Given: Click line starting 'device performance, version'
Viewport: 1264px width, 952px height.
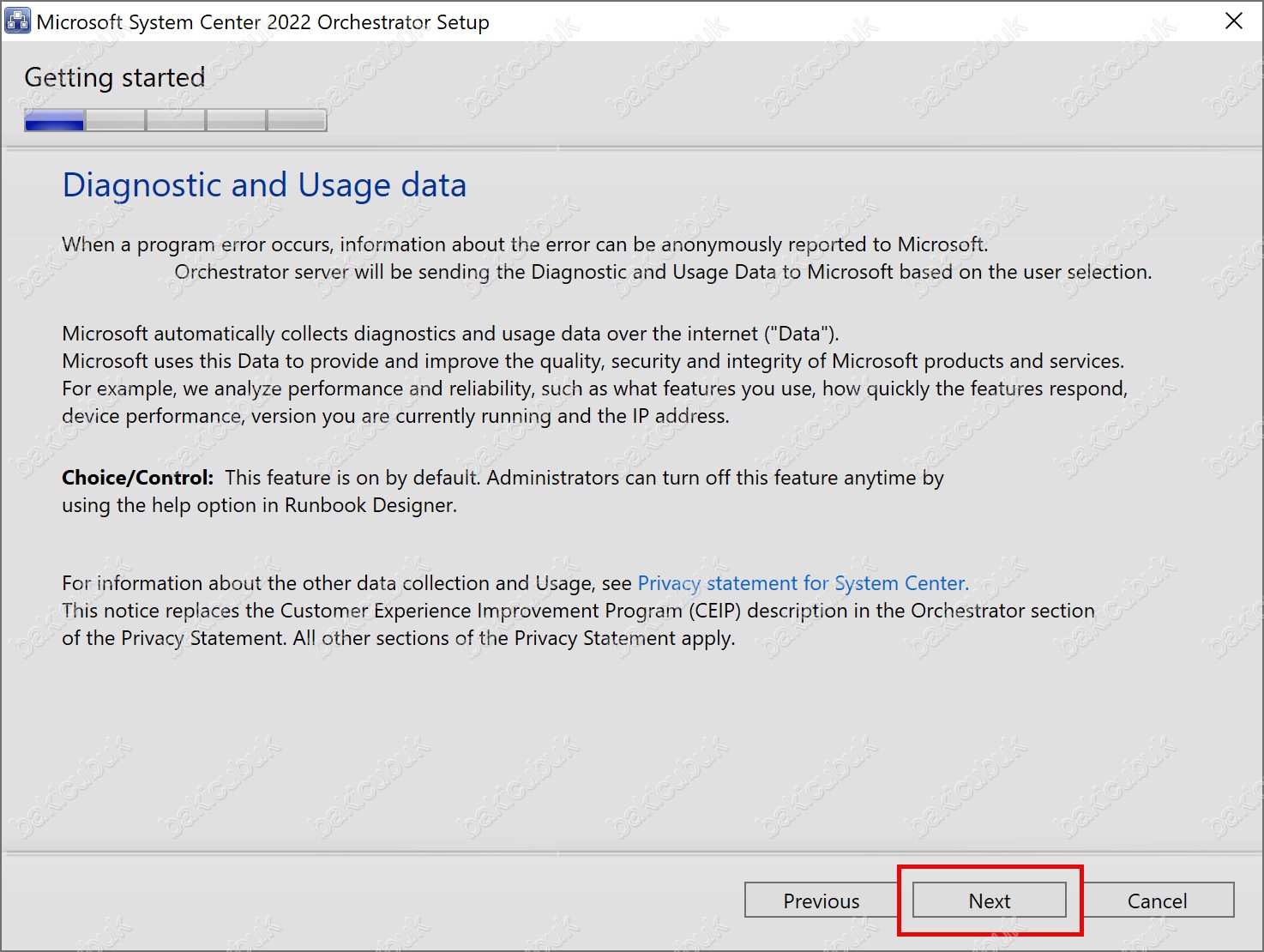Looking at the screenshot, I should tap(395, 416).
